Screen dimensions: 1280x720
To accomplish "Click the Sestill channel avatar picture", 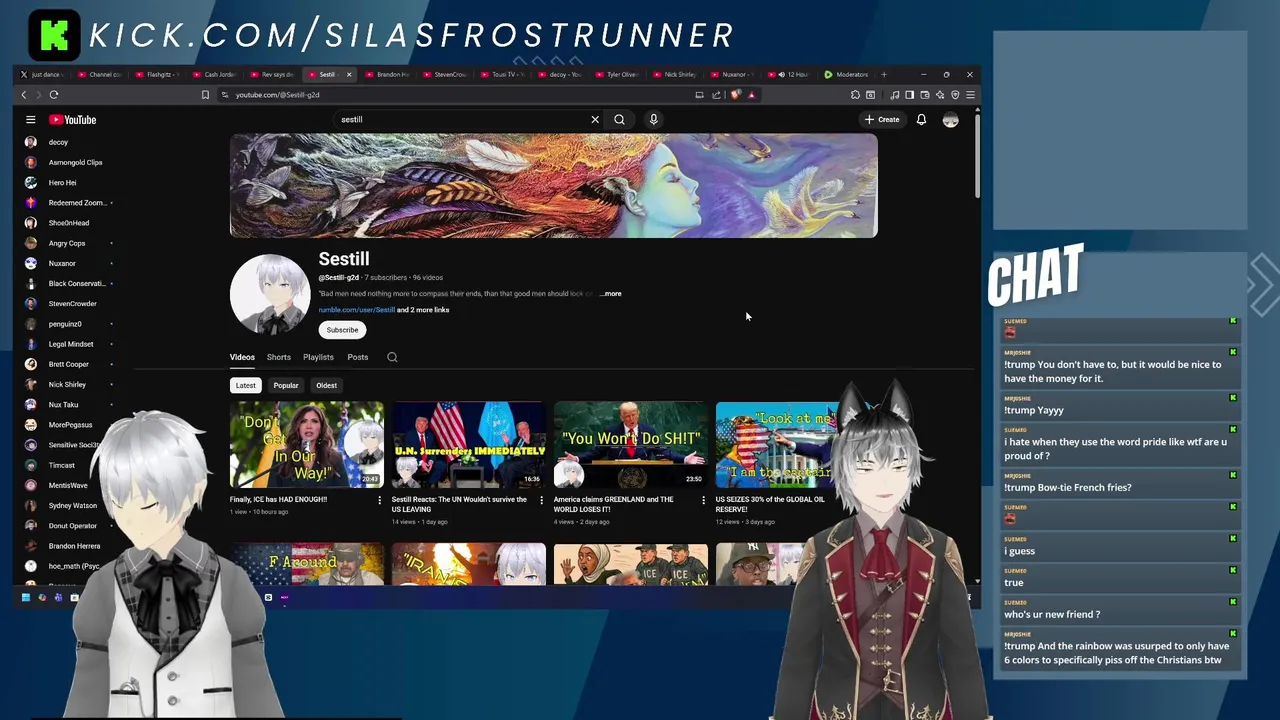I will pos(270,294).
